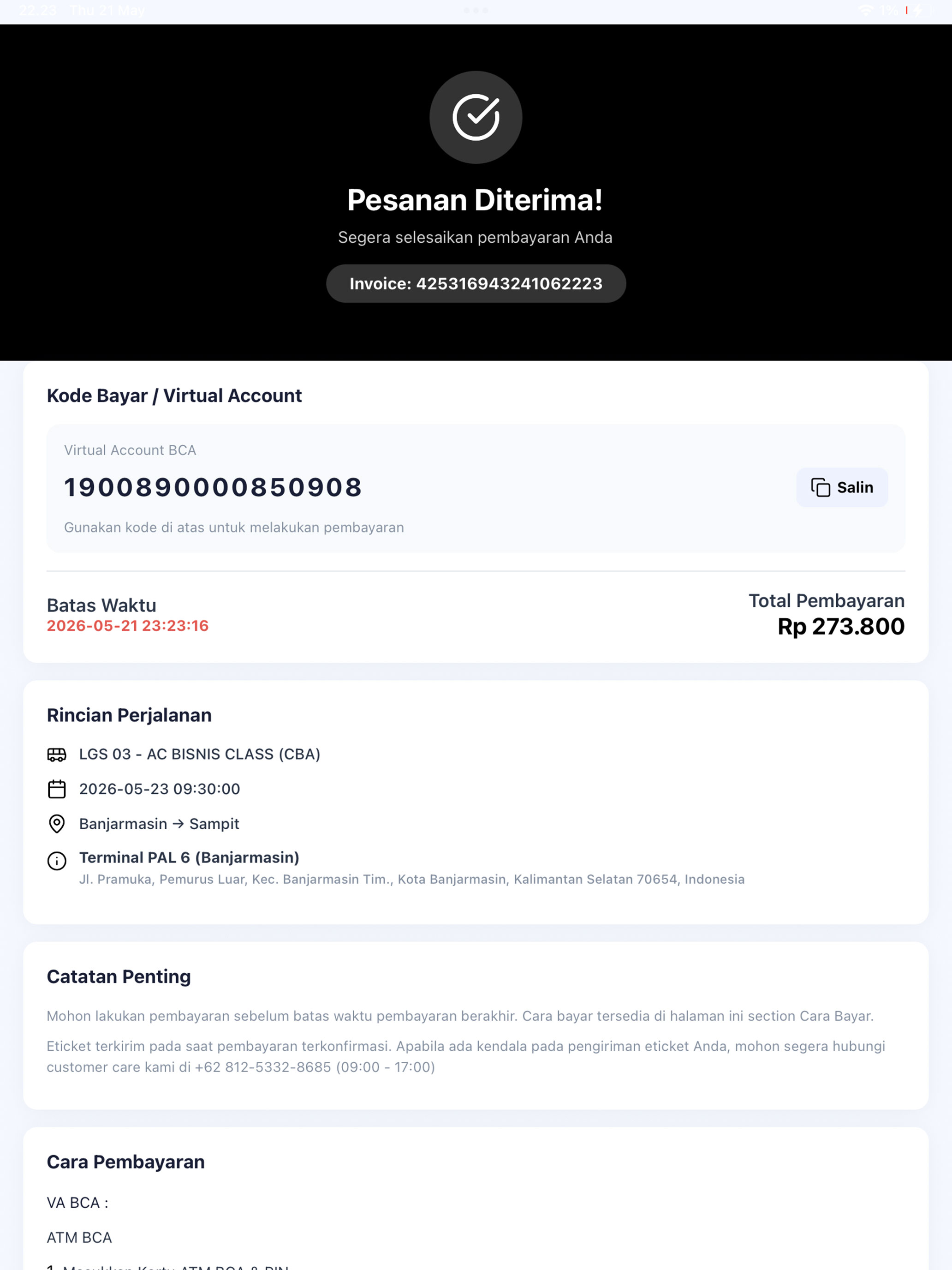Select the ATM BCA payment method text
This screenshot has width=952, height=1270.
(x=79, y=1237)
